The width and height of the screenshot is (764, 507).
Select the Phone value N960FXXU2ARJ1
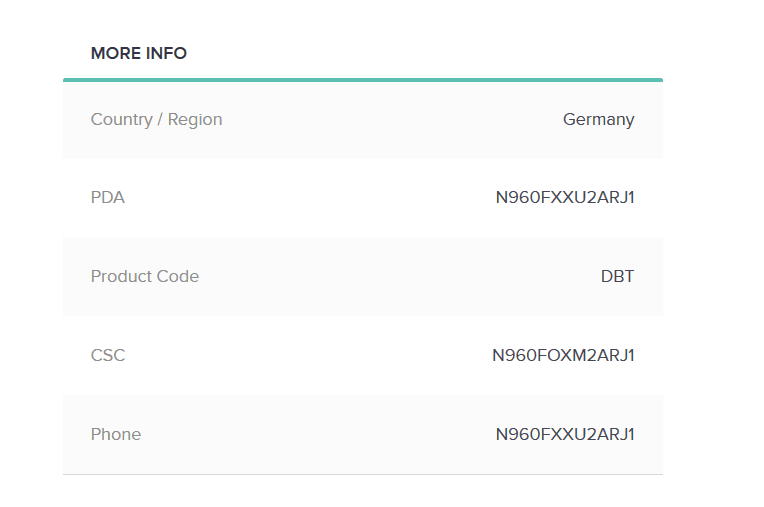pos(565,434)
